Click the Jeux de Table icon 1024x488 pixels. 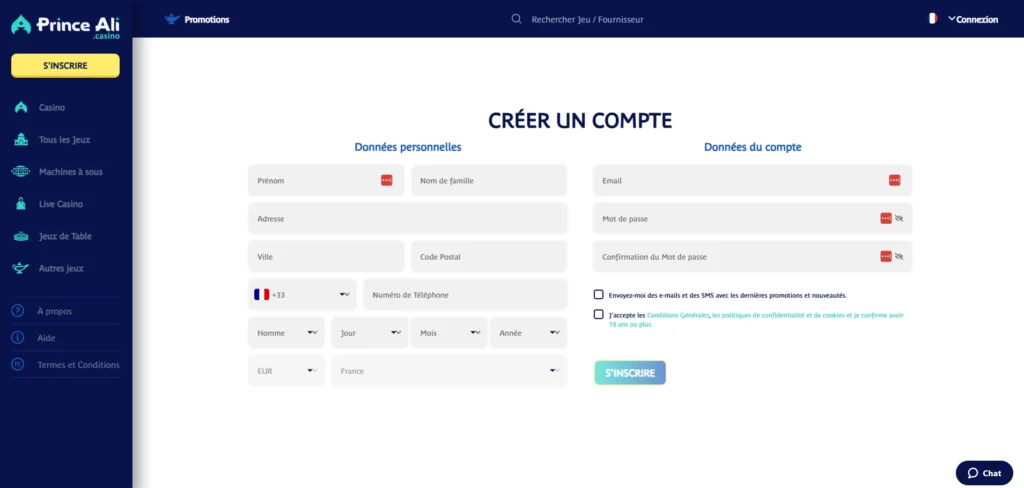pos(21,237)
